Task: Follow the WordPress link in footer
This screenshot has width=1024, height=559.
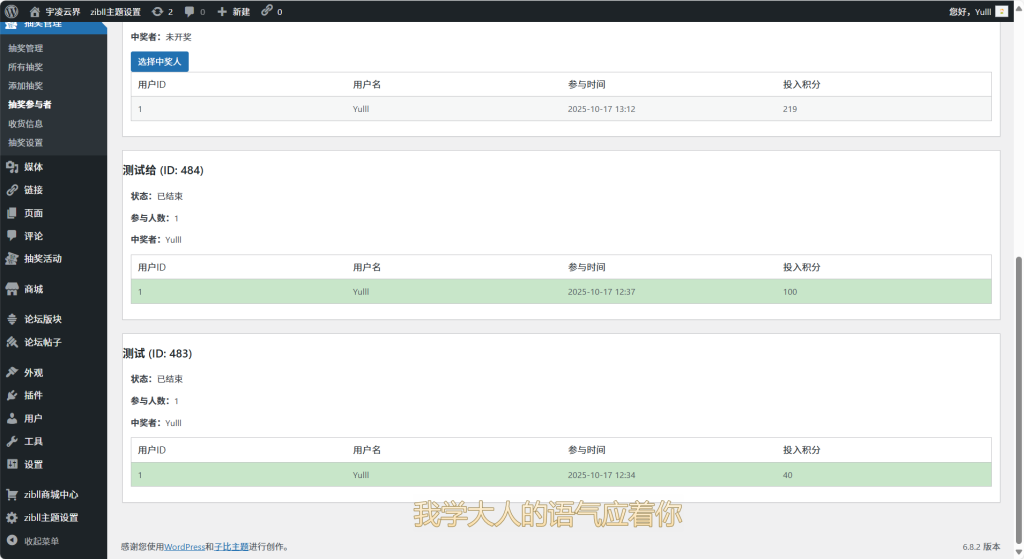Action: 184,547
